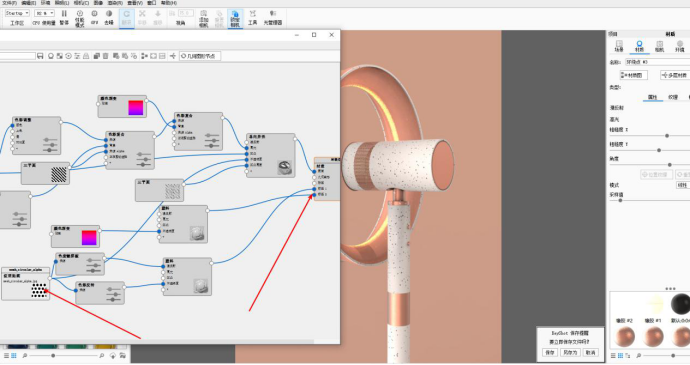This screenshot has width=690, height=365.
Task: Switch to the 纹理 sub-tab
Action: pos(673,97)
